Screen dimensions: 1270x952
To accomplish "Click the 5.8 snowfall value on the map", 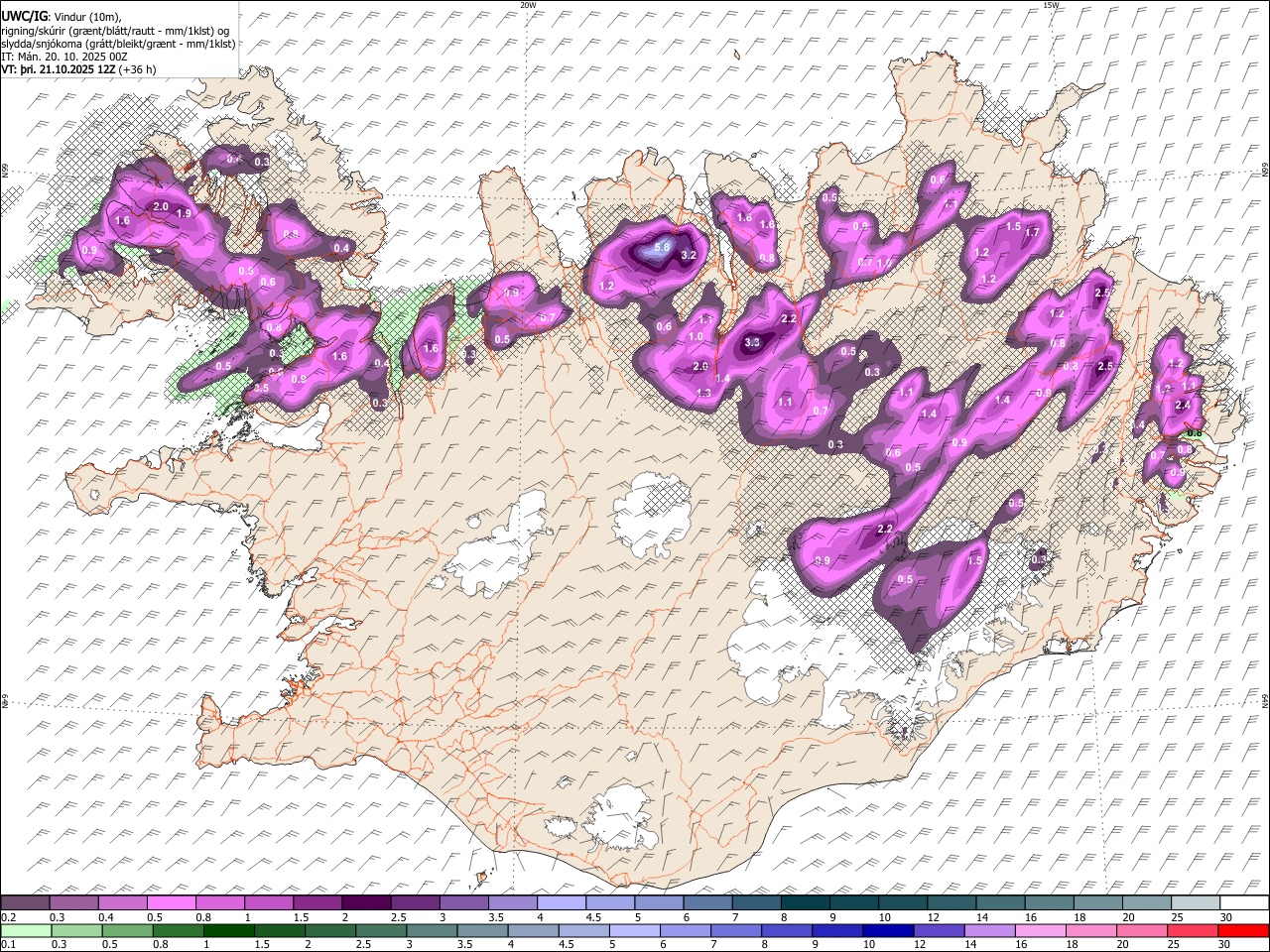I will 664,246.
